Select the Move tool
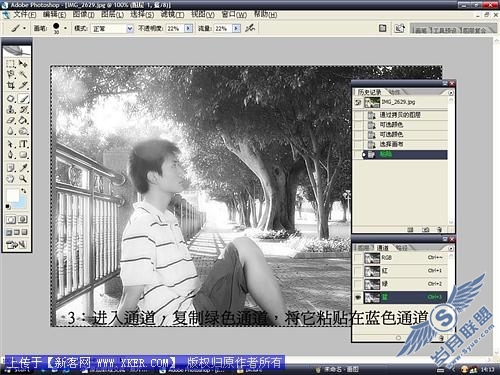This screenshot has width=500, height=375. (x=23, y=63)
